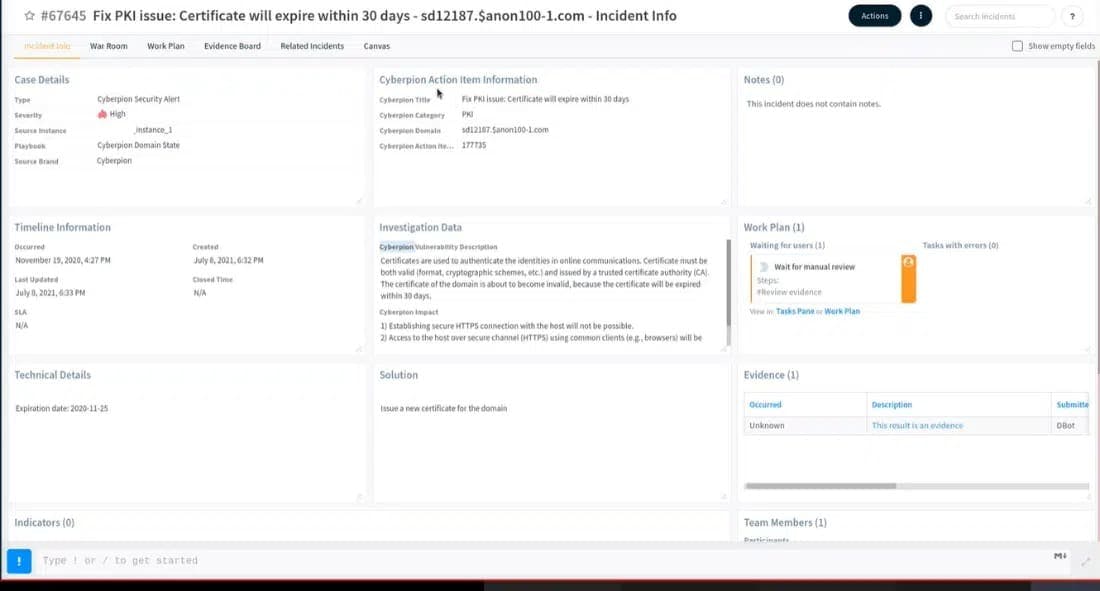Enable the Show empty fields checkbox

point(1017,46)
